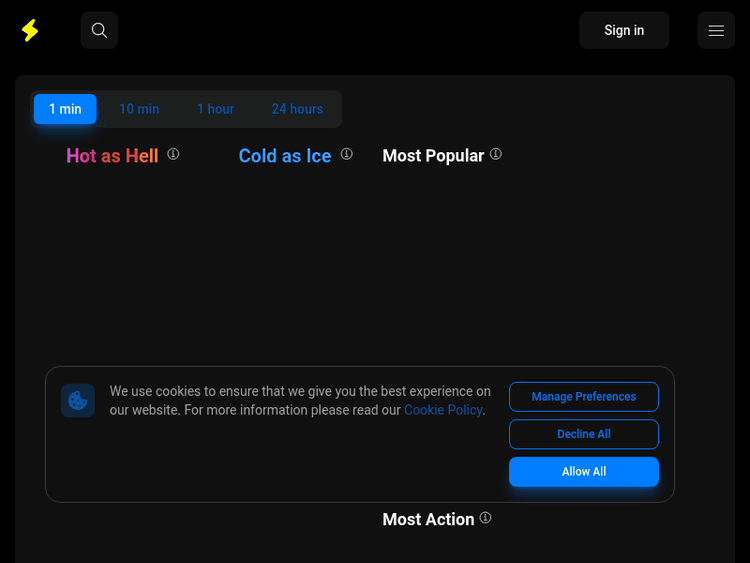Click info icon beside Most Action
The image size is (750, 563).
coord(486,518)
